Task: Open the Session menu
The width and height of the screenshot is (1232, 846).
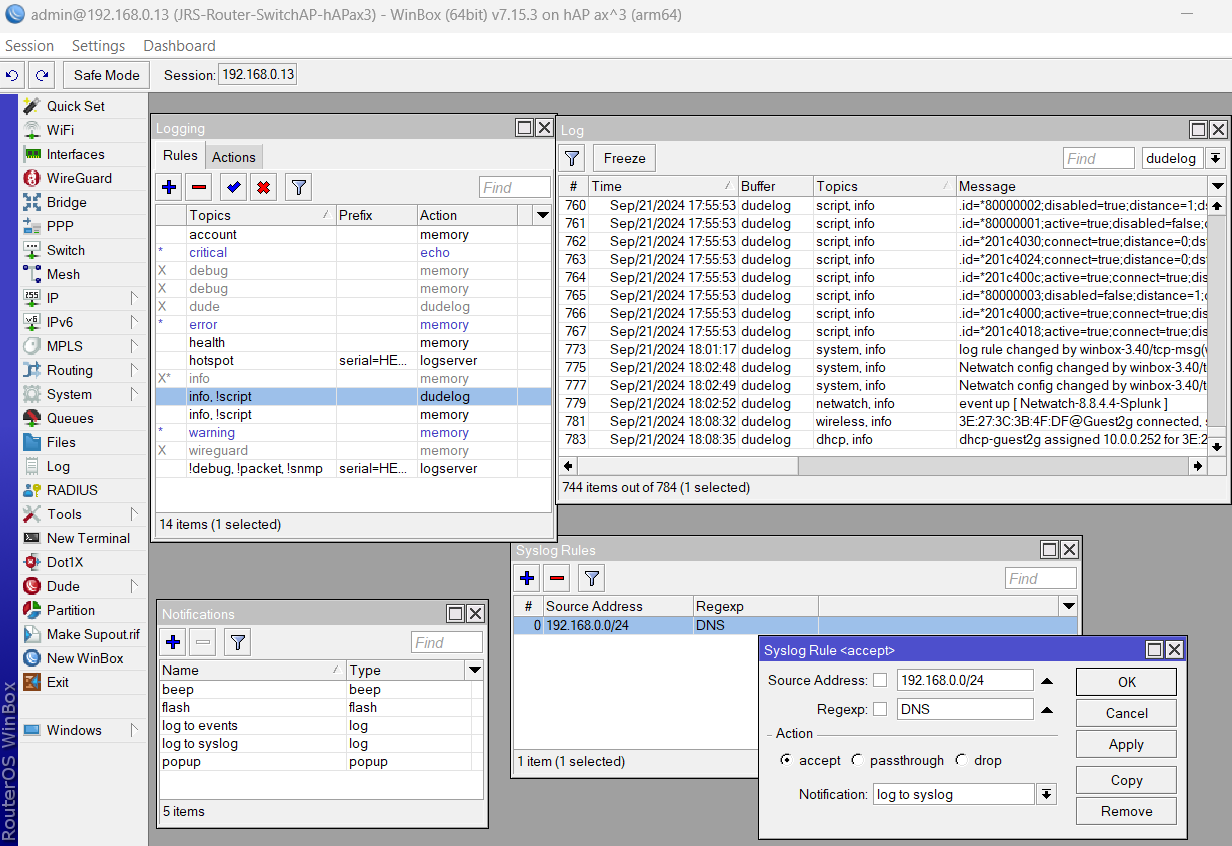Action: point(29,45)
